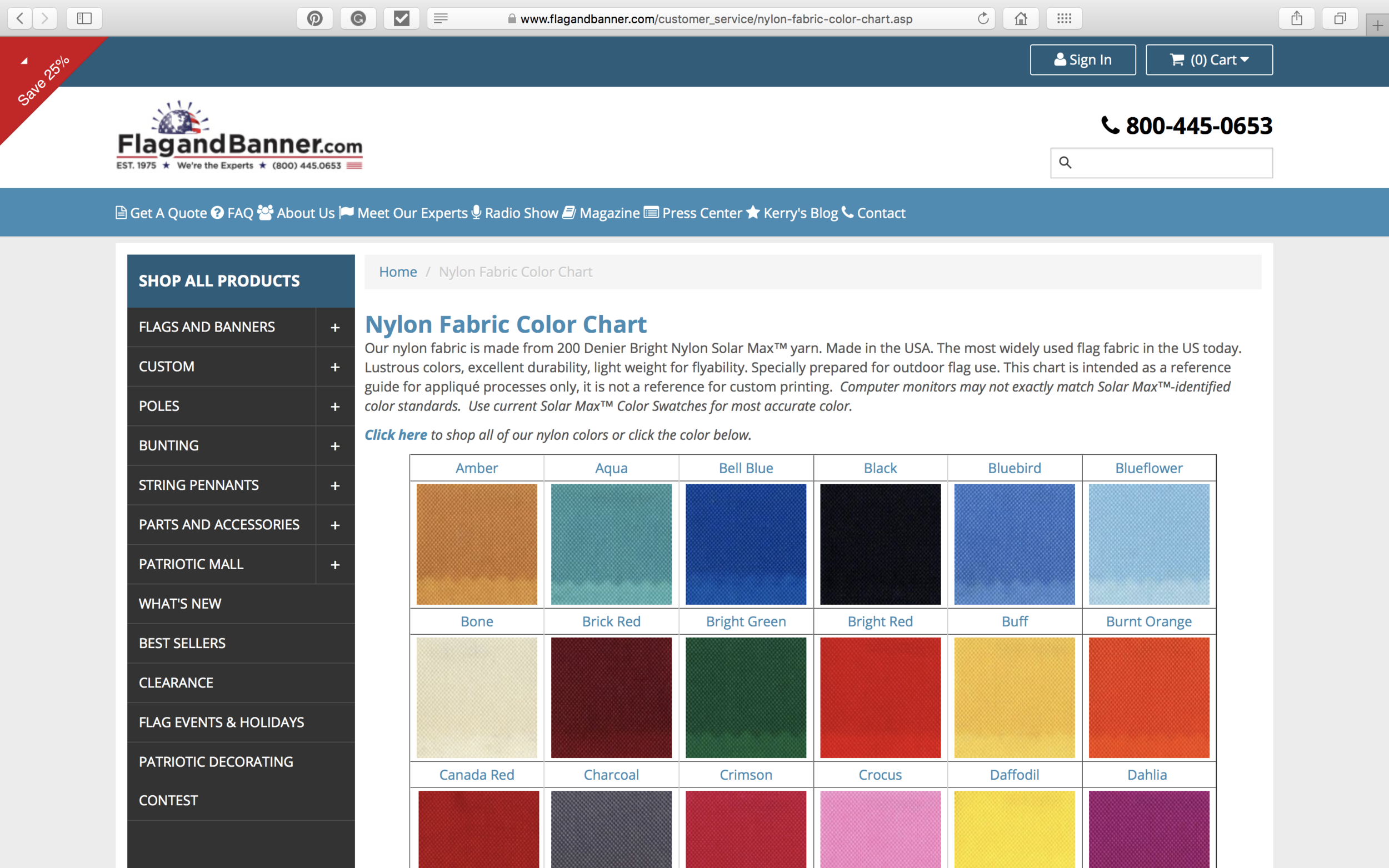Click the Sign In button
Image resolution: width=1389 pixels, height=868 pixels.
click(x=1083, y=60)
